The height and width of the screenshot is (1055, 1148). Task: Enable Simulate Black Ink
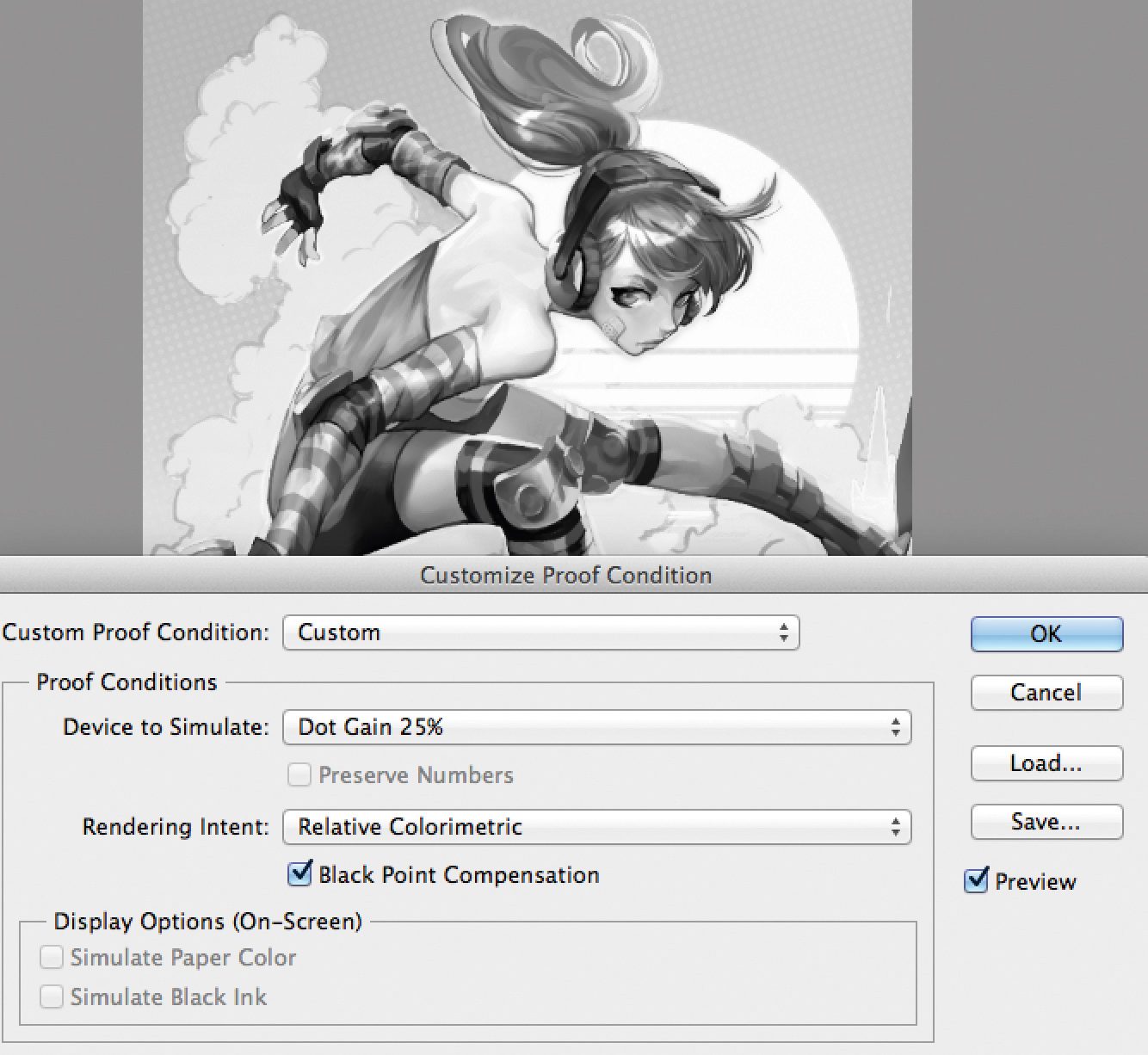[52, 996]
